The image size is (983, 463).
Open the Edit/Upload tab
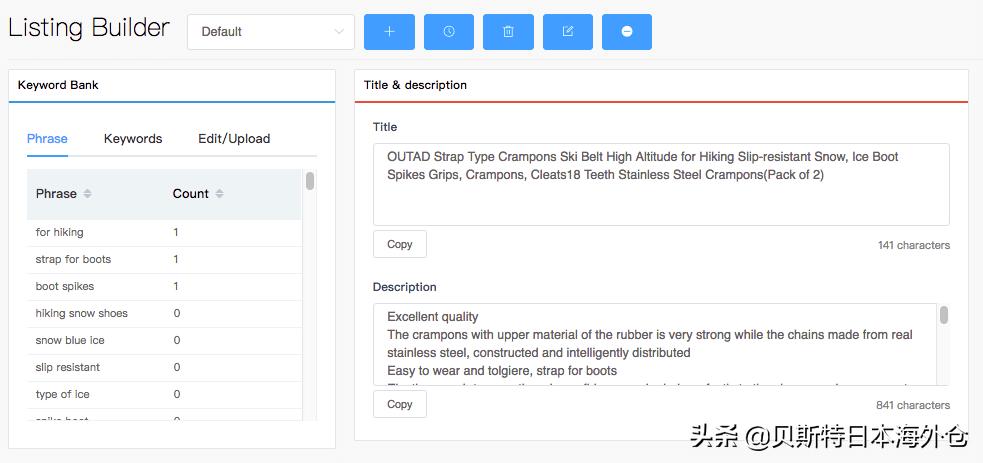point(234,139)
